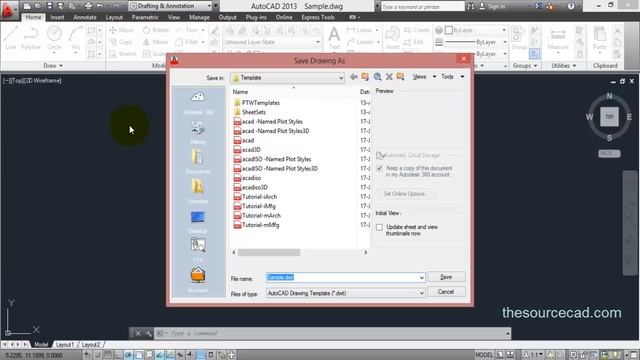Toggle Keep a copy in Autodesk 360 checkbox
Screen dimensions: 640x360
(x=380, y=168)
